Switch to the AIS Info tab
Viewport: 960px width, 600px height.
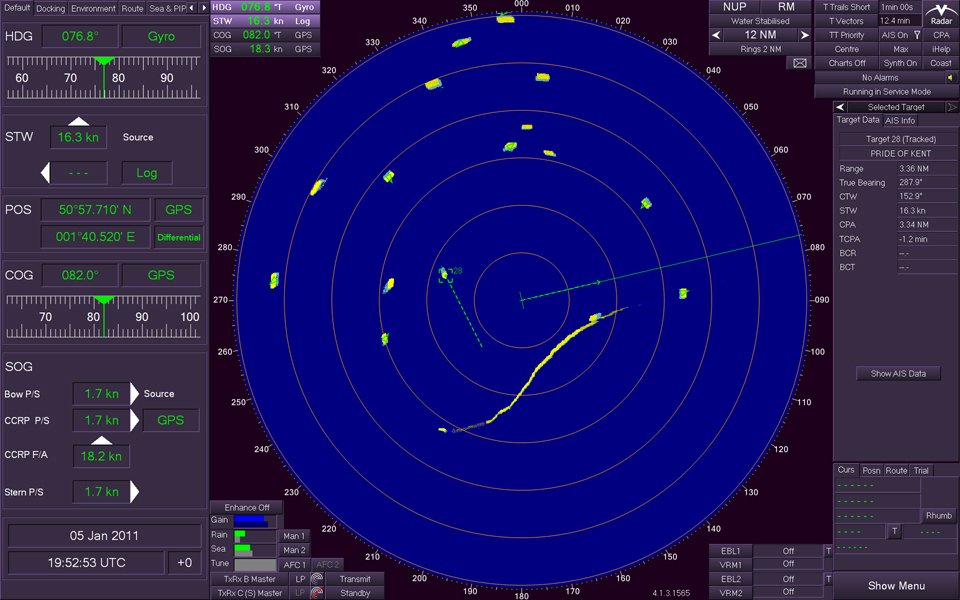point(900,120)
